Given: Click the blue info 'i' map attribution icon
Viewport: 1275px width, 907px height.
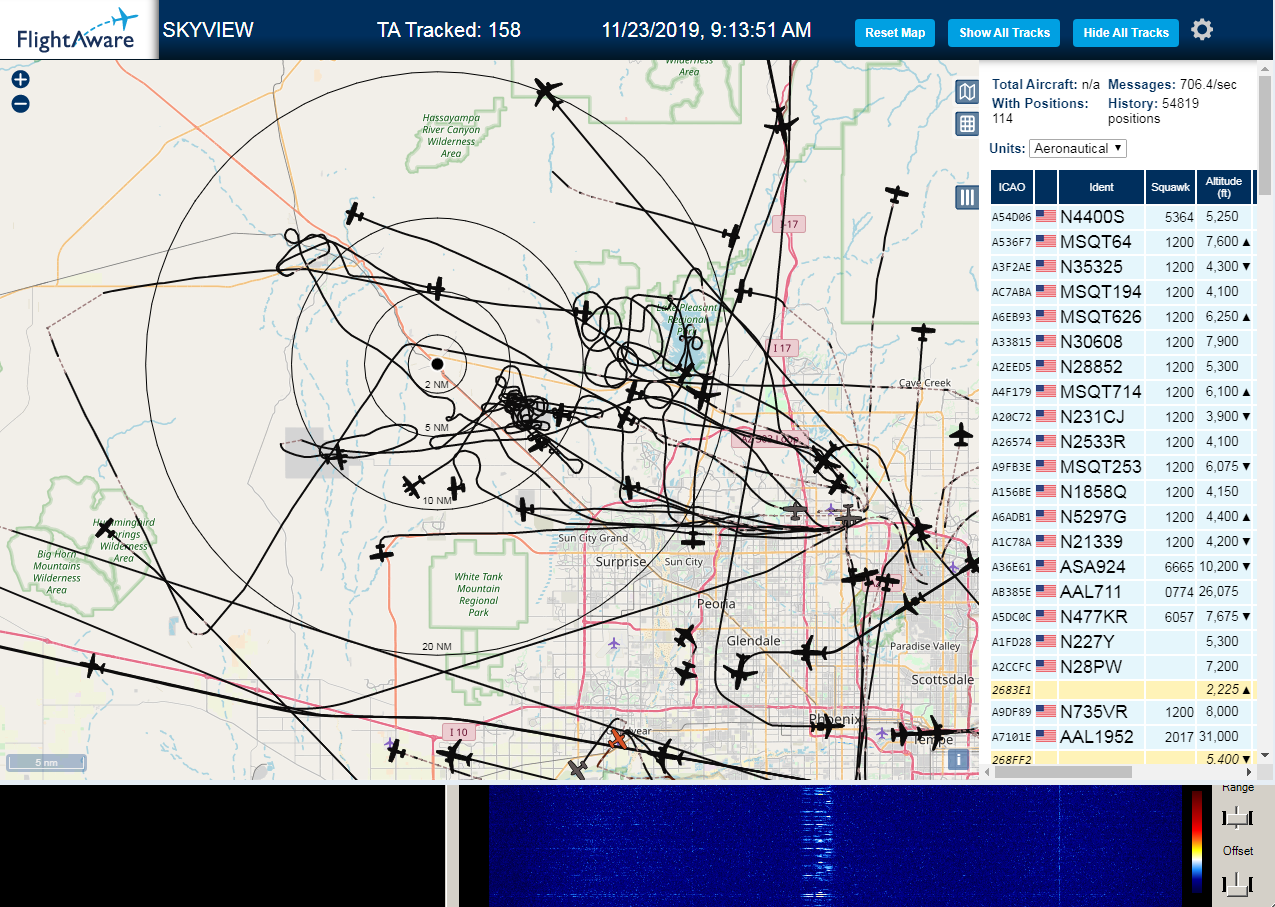Looking at the screenshot, I should (x=960, y=759).
